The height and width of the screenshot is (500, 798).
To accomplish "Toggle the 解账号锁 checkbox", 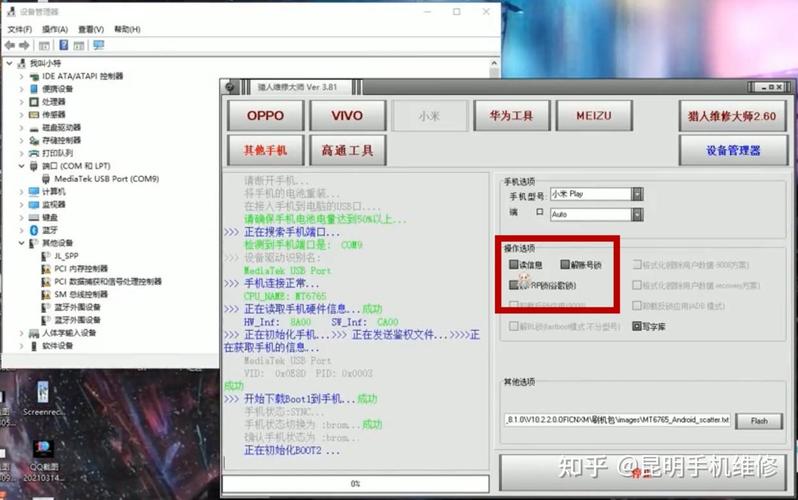I will (x=565, y=265).
